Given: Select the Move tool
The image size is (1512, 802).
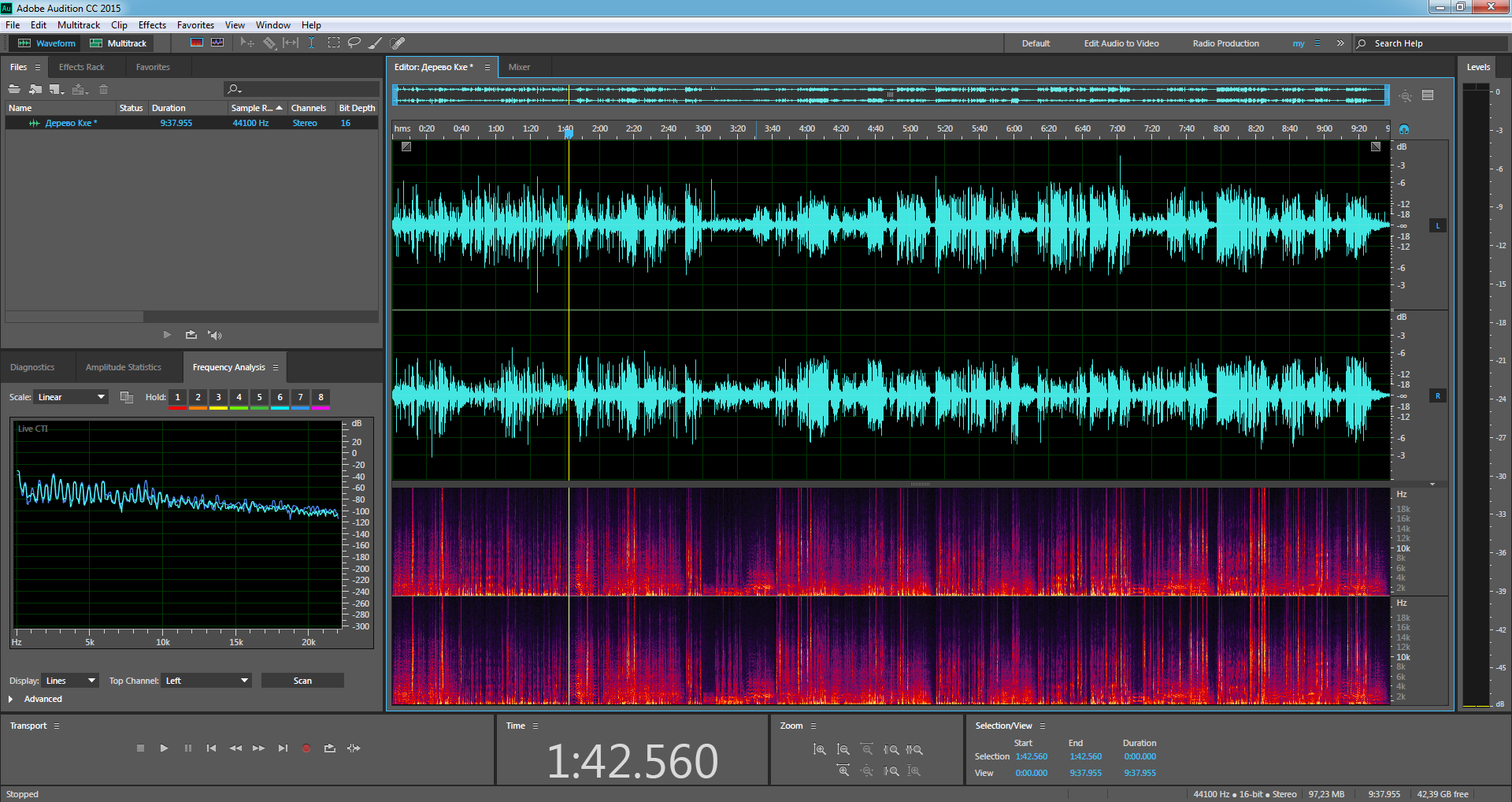Looking at the screenshot, I should [247, 43].
